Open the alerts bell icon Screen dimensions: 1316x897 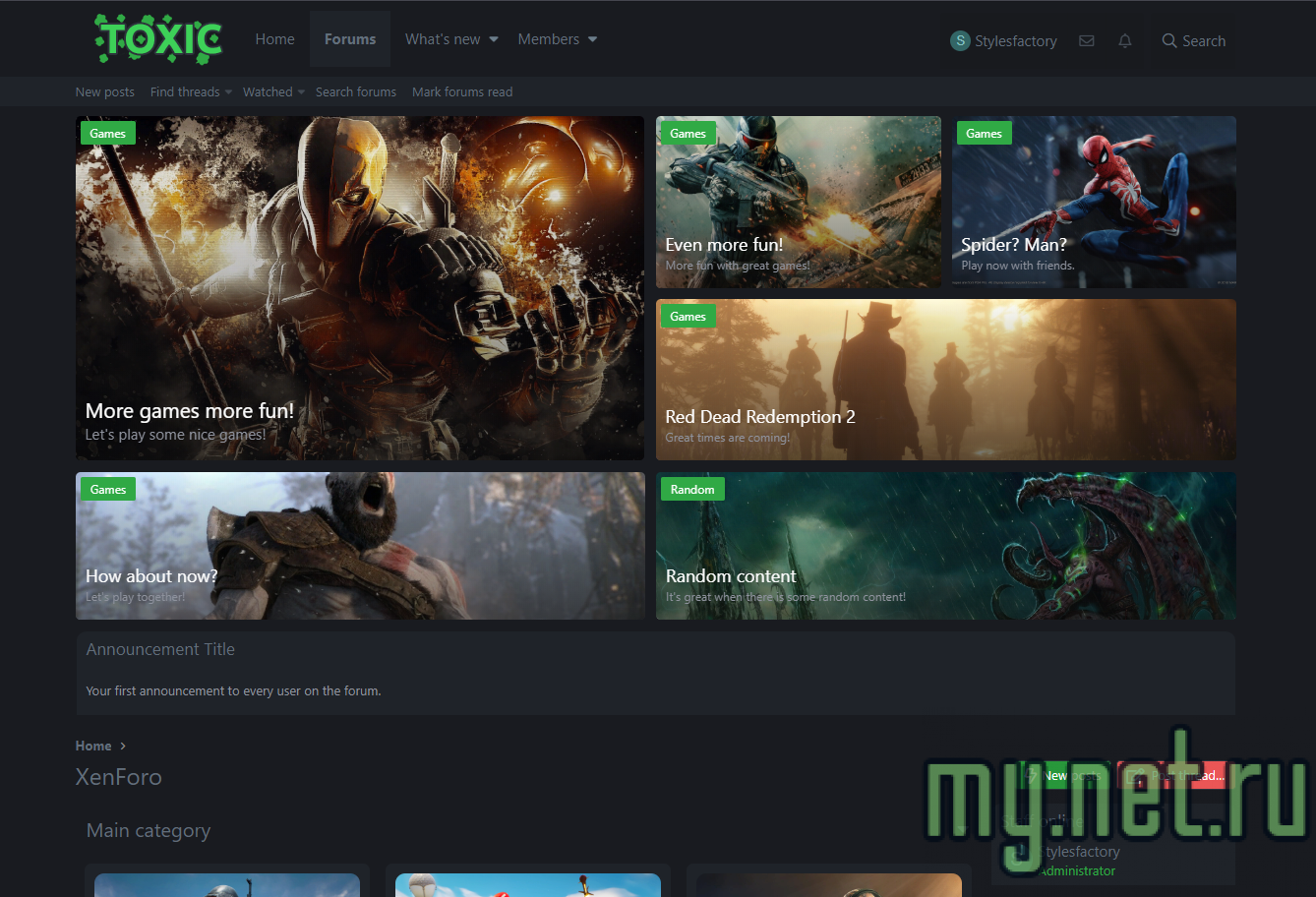[x=1125, y=41]
